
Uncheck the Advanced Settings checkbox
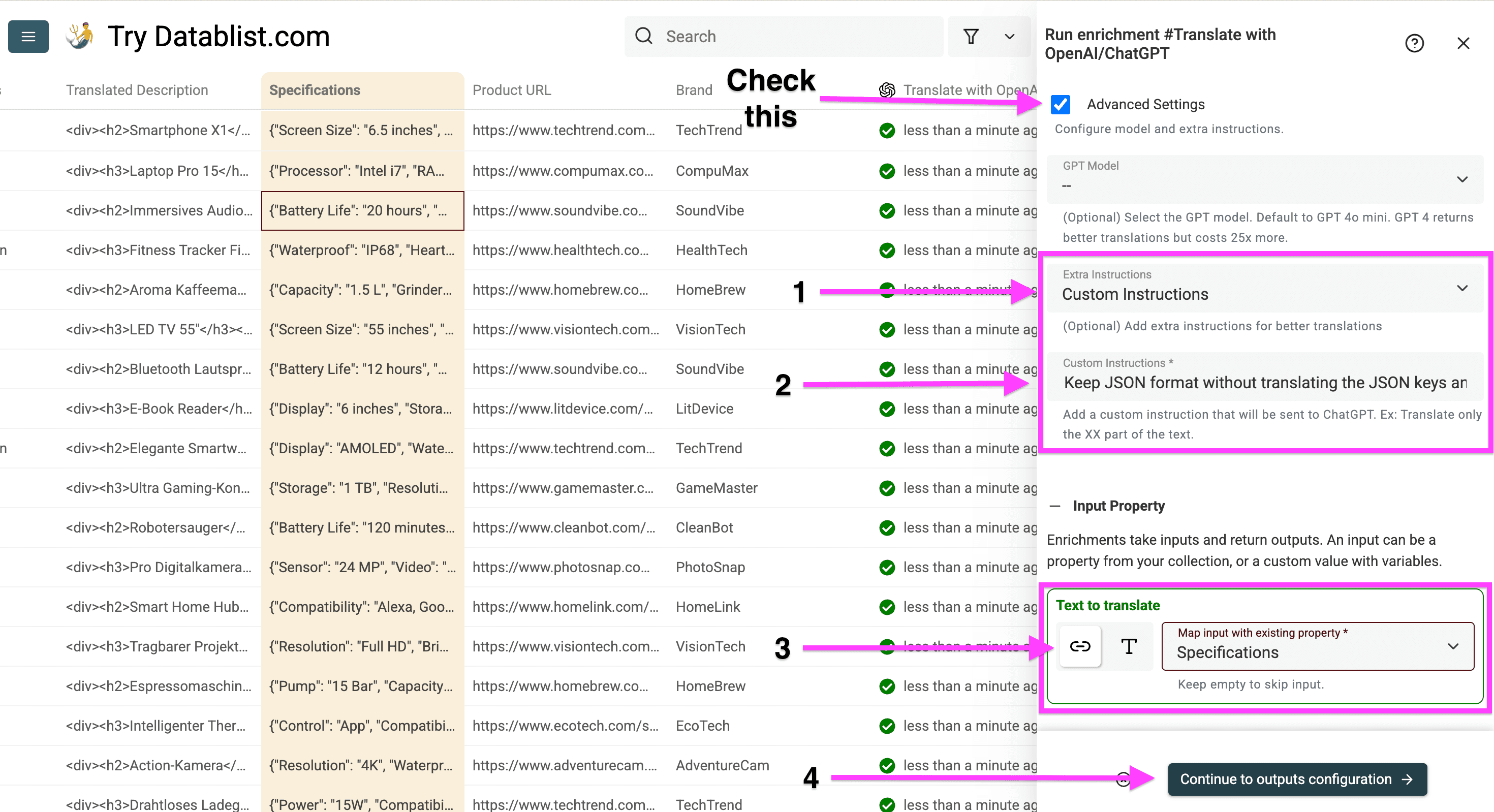[x=1060, y=104]
